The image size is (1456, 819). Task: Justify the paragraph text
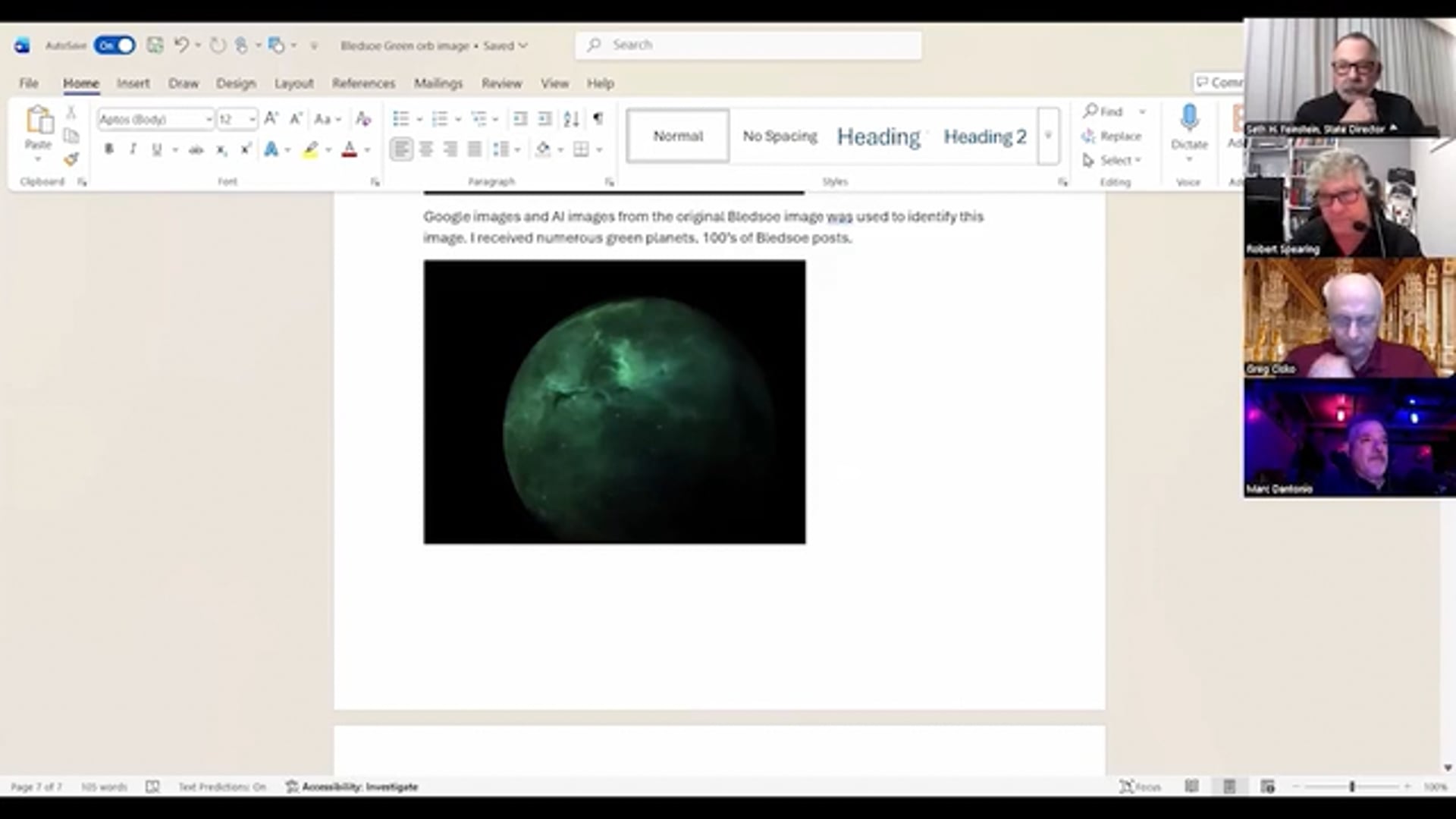coord(474,149)
